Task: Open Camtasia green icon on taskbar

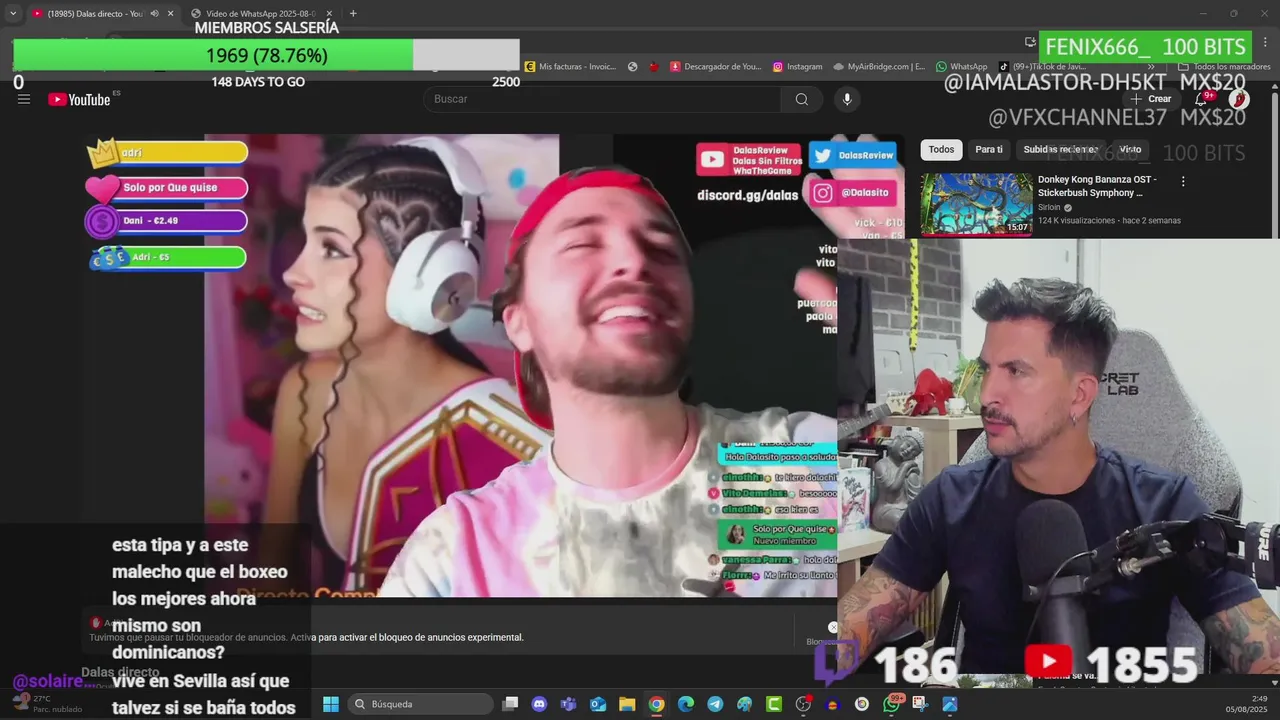Action: [774, 704]
